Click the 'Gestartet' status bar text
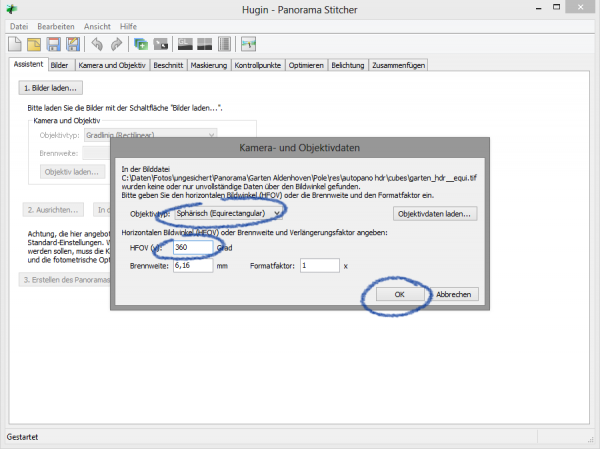The height and width of the screenshot is (449, 600). (22, 437)
